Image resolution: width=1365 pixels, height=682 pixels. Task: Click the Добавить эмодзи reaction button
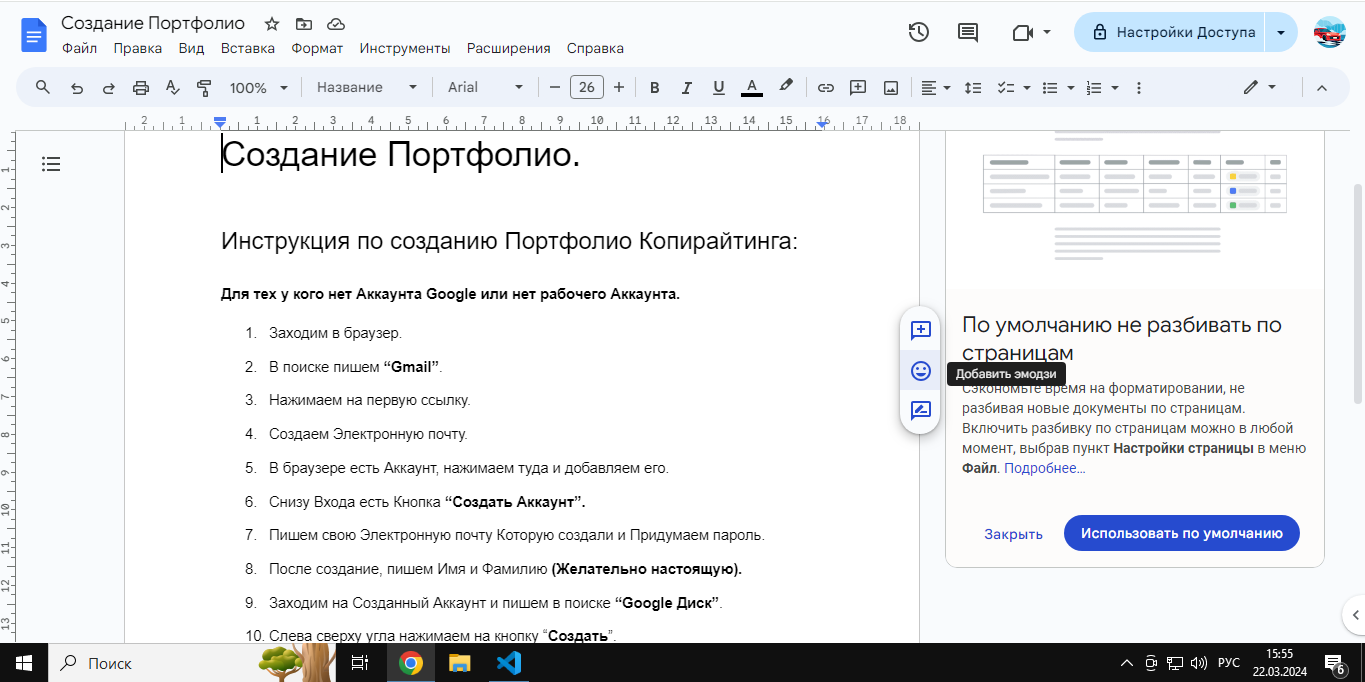pyautogui.click(x=921, y=371)
